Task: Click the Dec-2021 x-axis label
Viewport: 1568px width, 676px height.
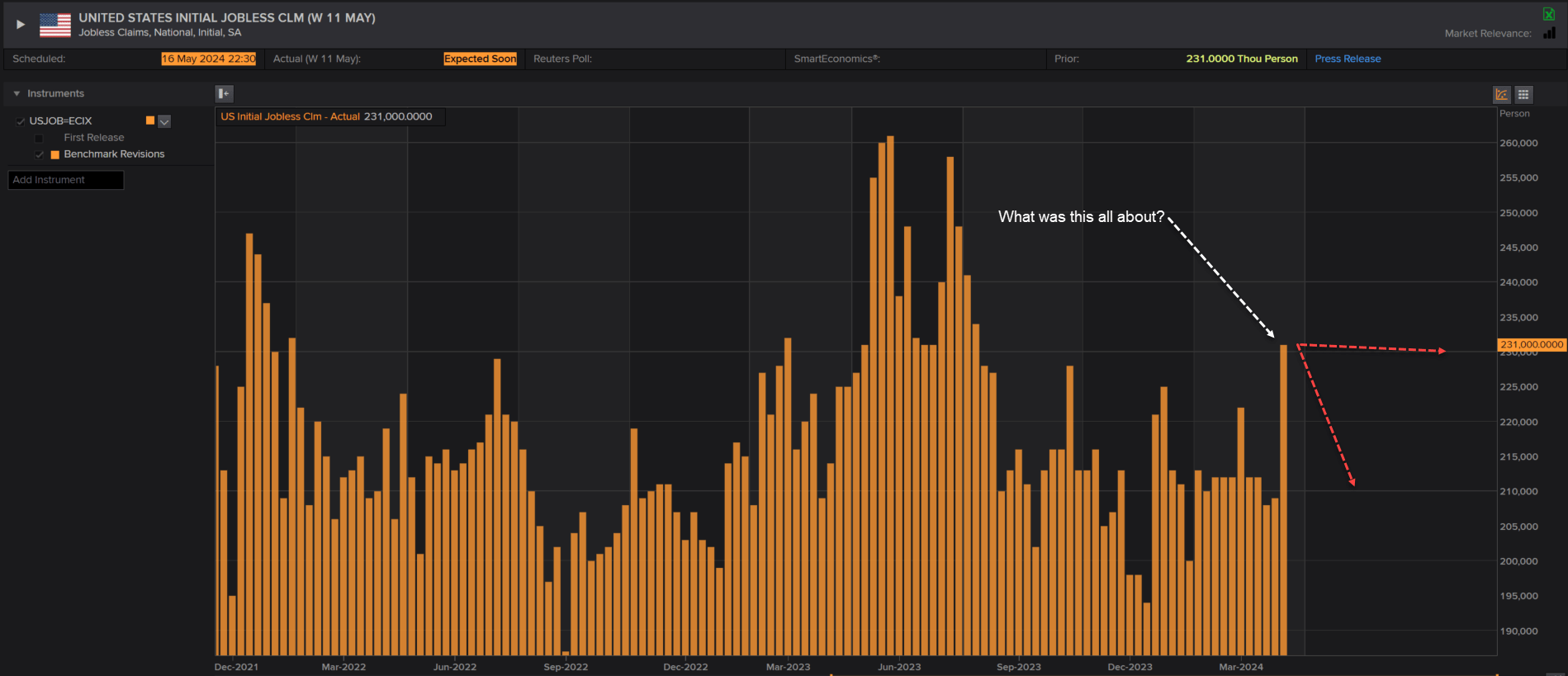Action: (x=236, y=667)
